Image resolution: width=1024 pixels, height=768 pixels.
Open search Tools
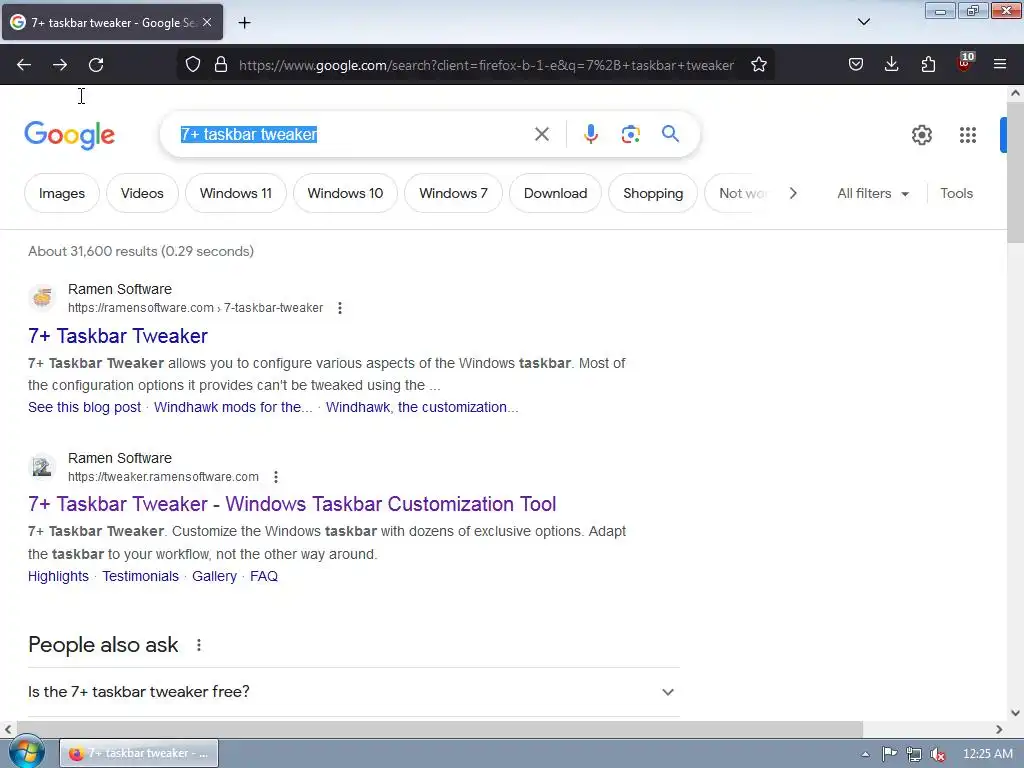coord(957,193)
